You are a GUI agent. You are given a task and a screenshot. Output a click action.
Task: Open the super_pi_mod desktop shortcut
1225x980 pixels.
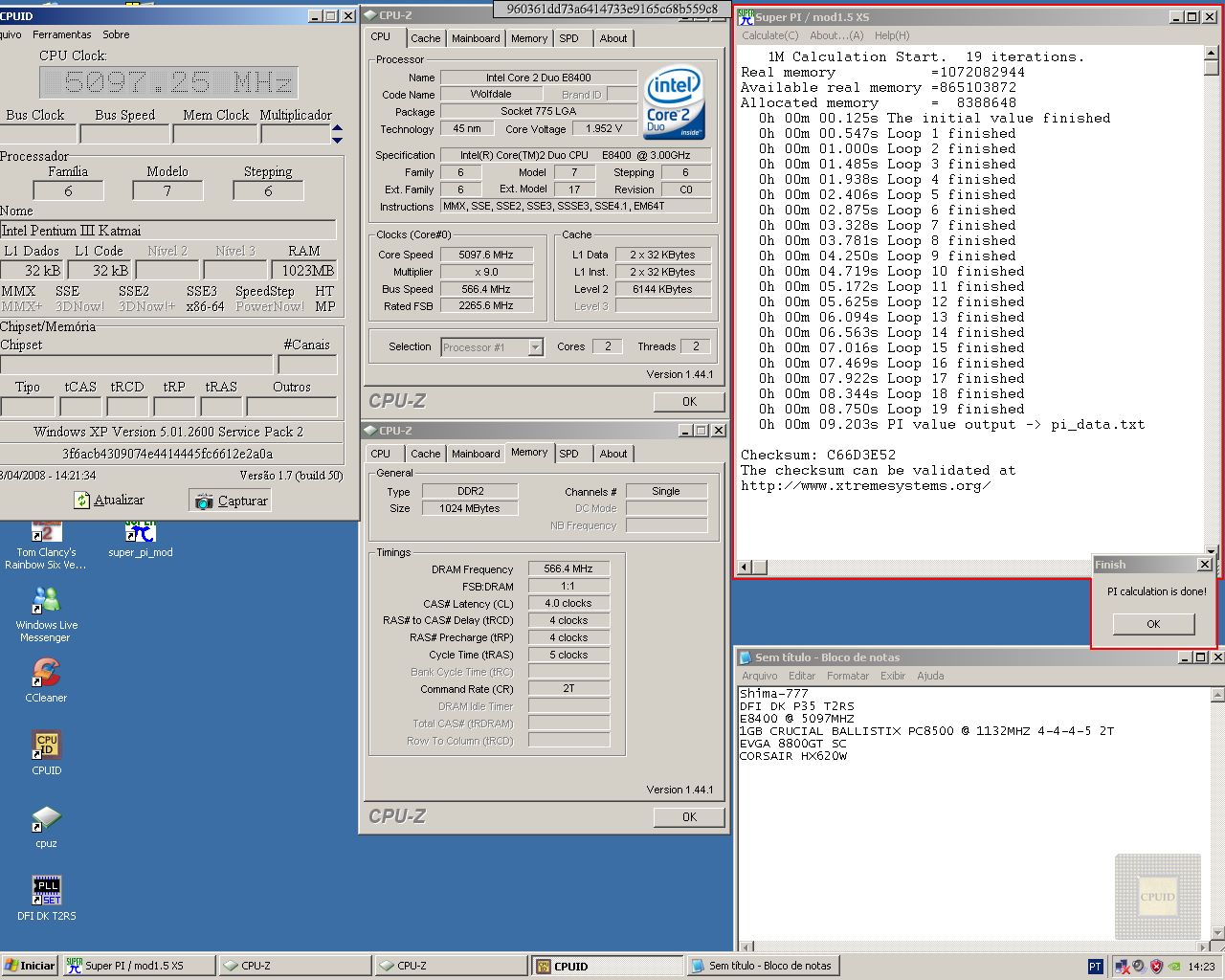141,539
